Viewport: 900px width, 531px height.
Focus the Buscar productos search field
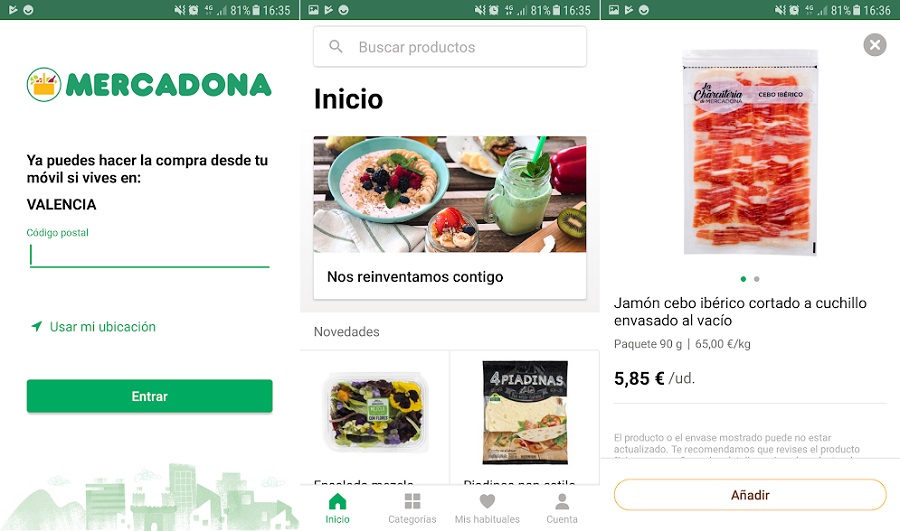450,46
